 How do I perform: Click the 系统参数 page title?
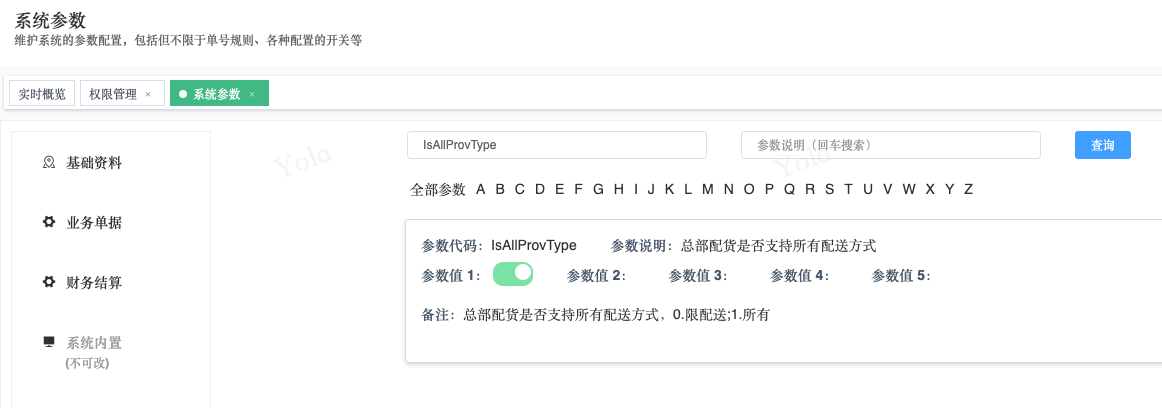(x=50, y=20)
